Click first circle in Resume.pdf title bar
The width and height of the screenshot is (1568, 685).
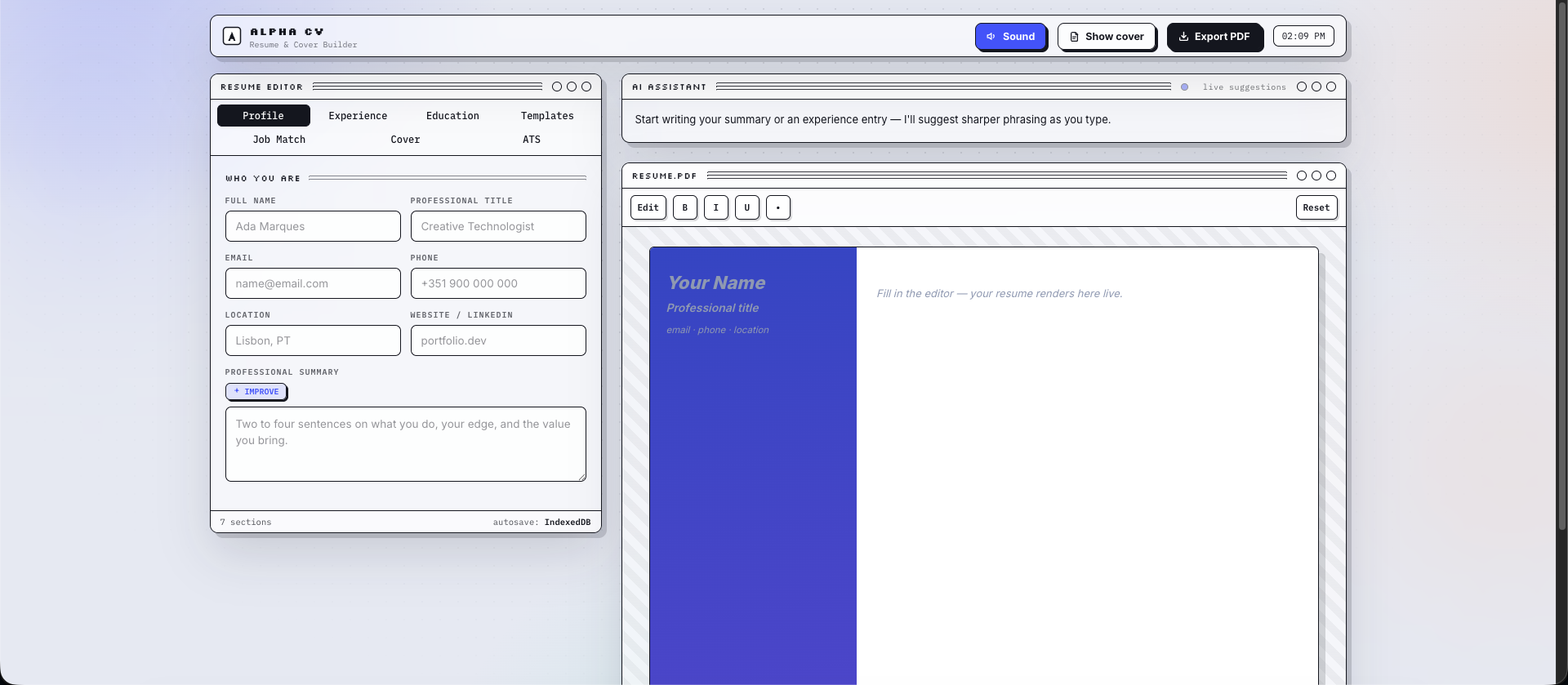(1302, 176)
